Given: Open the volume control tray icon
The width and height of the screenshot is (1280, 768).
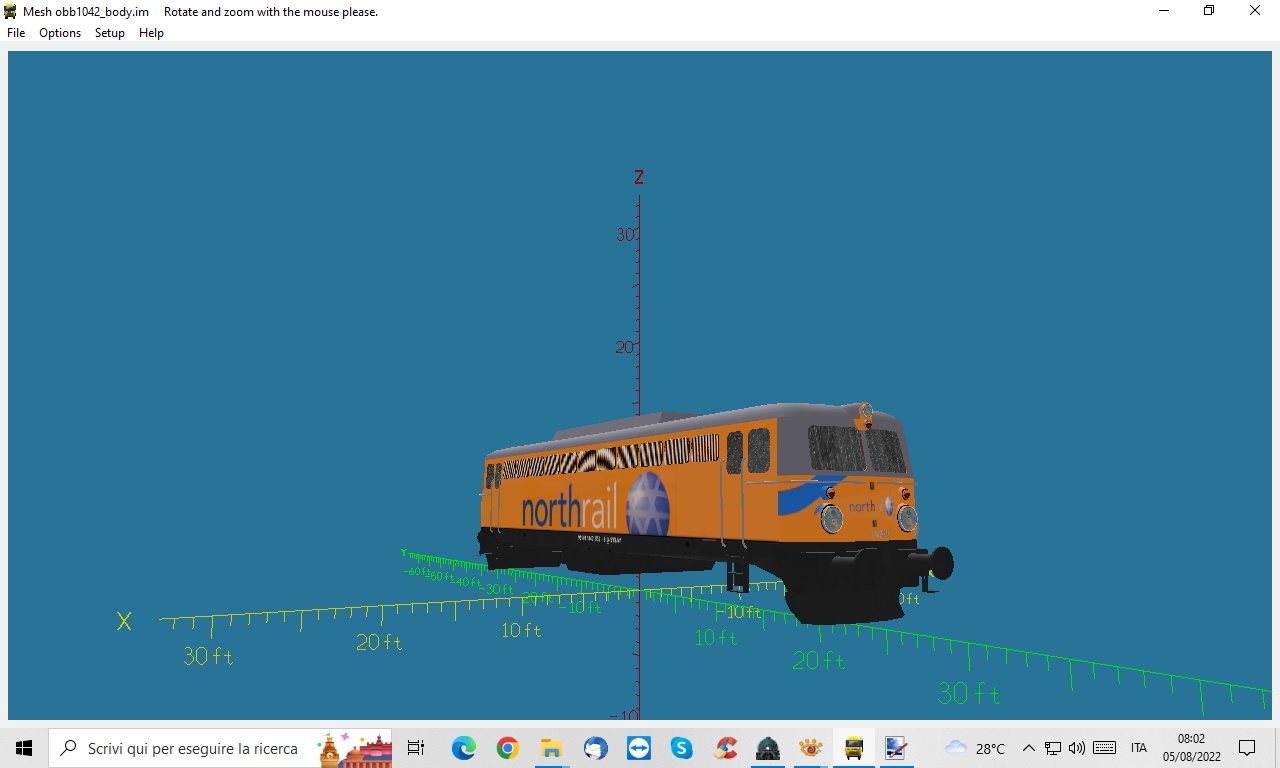Looking at the screenshot, I should click(1077, 748).
